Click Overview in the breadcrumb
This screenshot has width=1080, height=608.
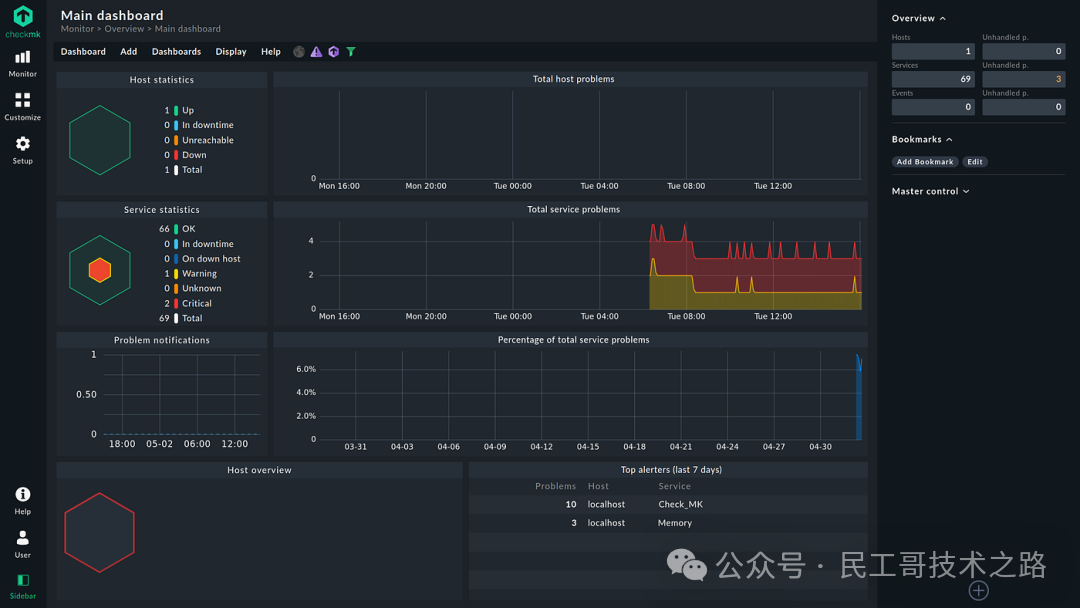[x=124, y=29]
